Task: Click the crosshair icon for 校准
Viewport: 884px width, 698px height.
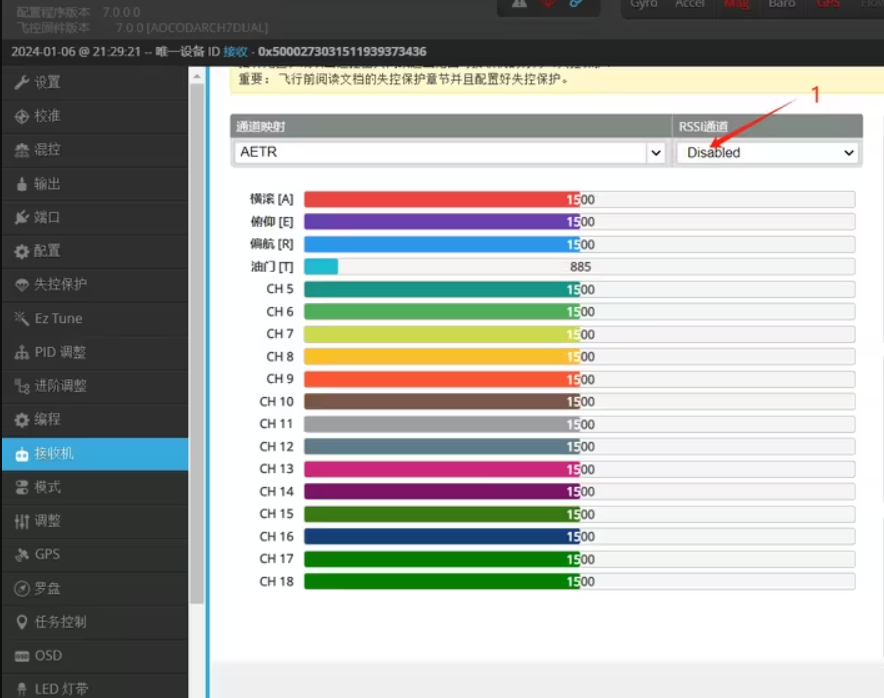Action: [21, 116]
